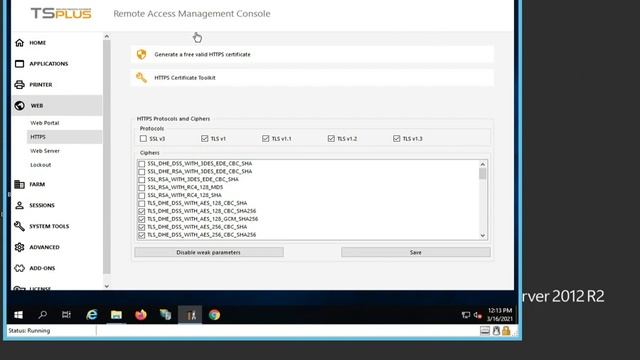Uncheck TLS_DHE_DSS_WITH_AES_256_CBC_SHA256 cipher
This screenshot has width=640, height=360.
coord(142,235)
